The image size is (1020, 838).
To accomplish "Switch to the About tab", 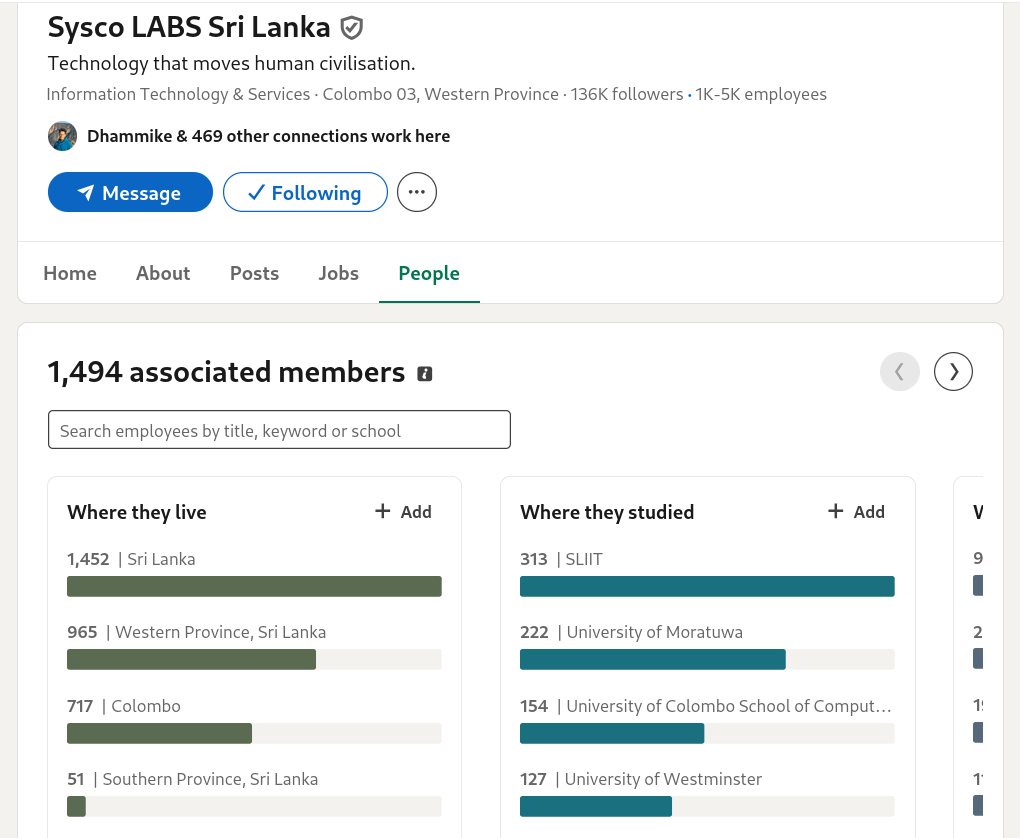I will [x=163, y=273].
